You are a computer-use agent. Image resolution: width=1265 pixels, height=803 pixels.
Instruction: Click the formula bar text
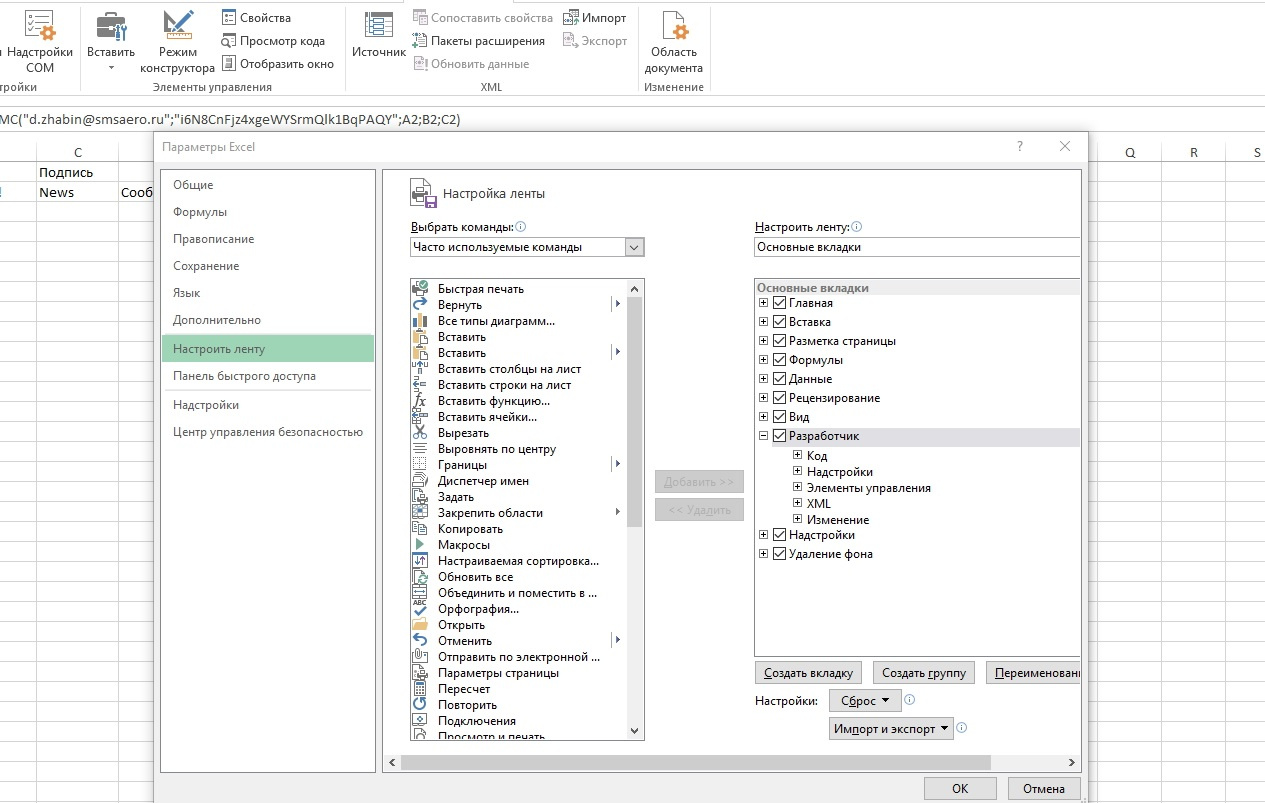click(230, 119)
